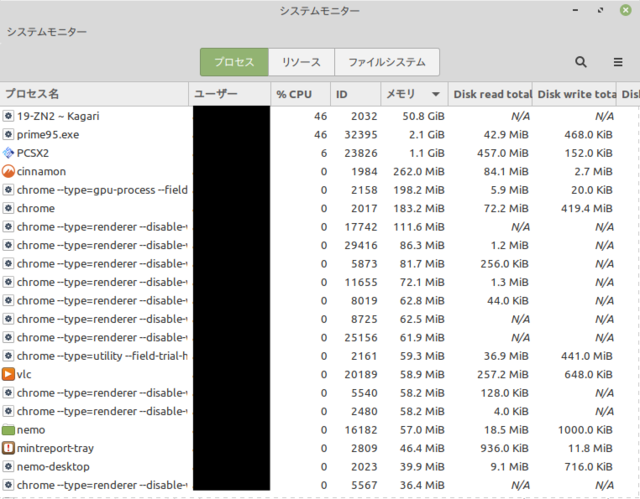This screenshot has width=640, height=499.
Task: Sort by Disk read total column
Action: tap(491, 94)
